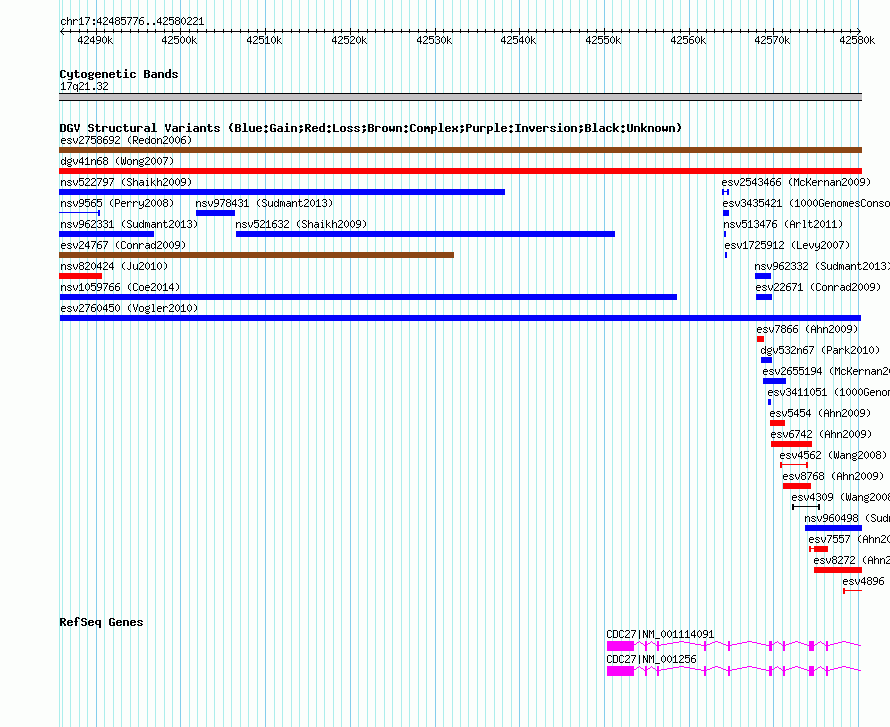Select the esv4309 black unknown-type feature
Screen dimensions: 890x727
pyautogui.click(x=806, y=507)
